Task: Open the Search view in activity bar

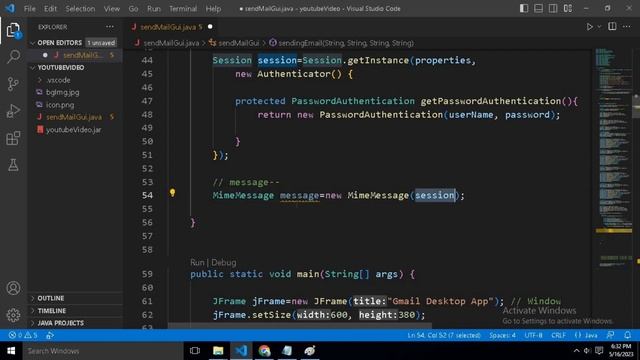Action: click(13, 56)
